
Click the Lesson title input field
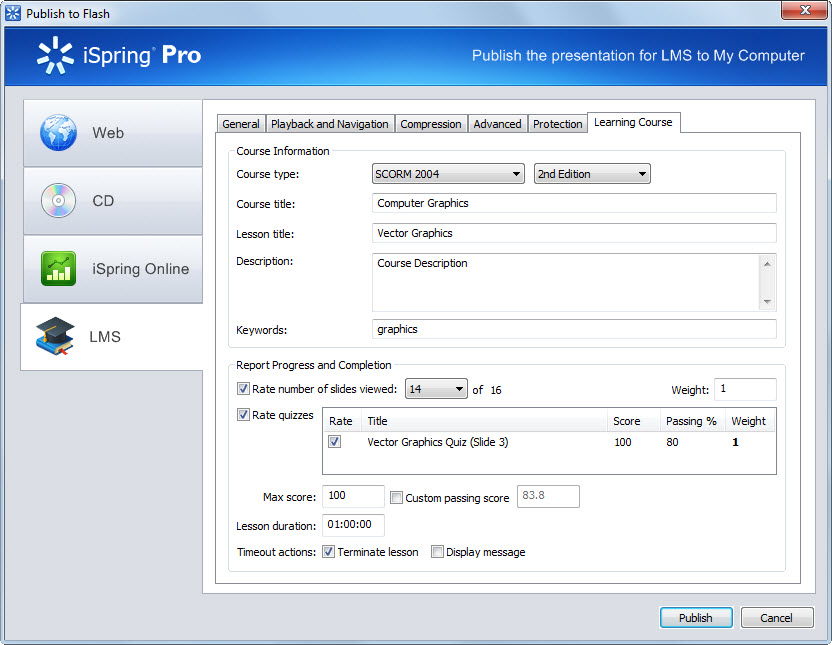pyautogui.click(x=574, y=233)
